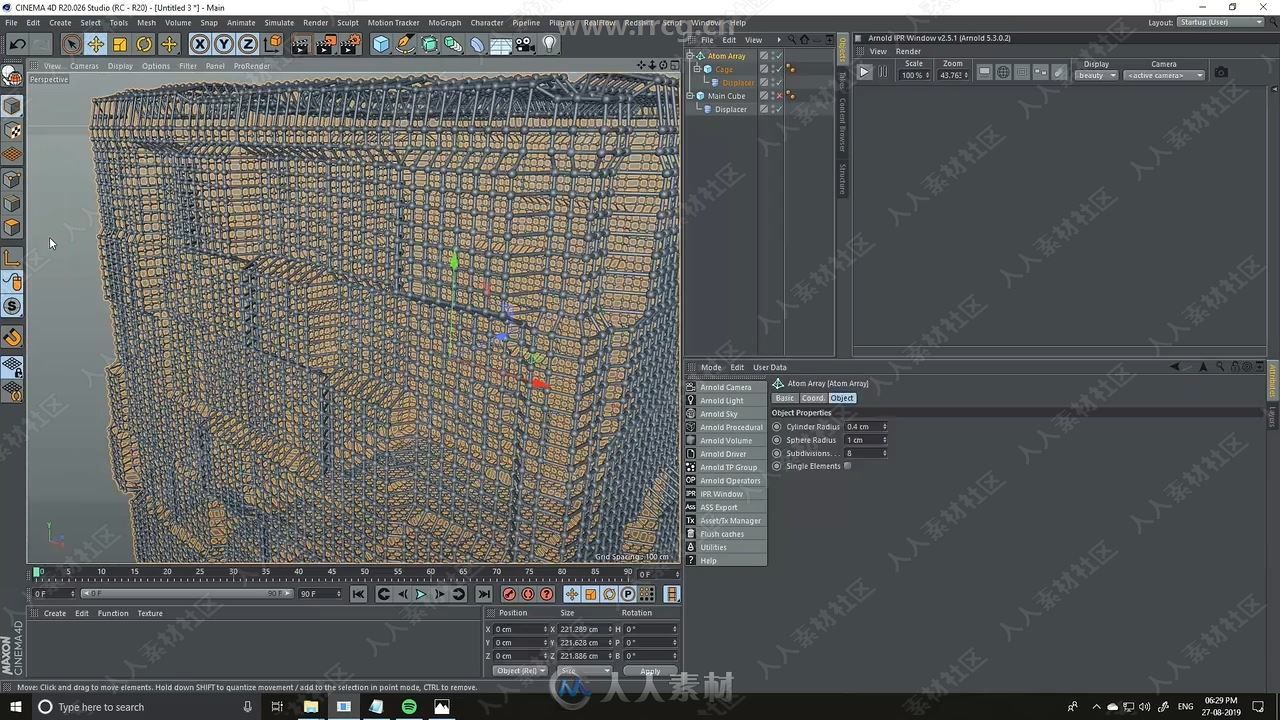Toggle X axis lock
This screenshot has width=1280, height=720.
click(200, 44)
